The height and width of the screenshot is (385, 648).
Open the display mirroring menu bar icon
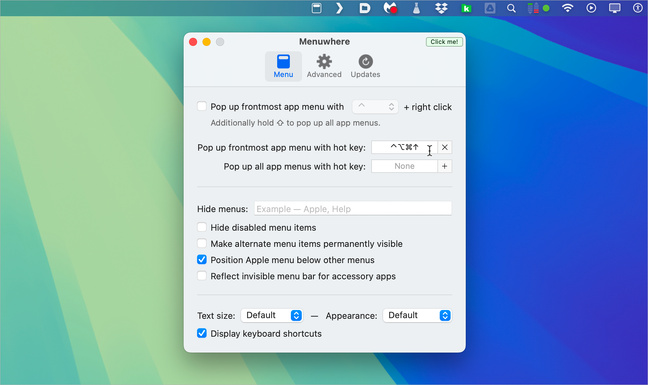(x=615, y=8)
